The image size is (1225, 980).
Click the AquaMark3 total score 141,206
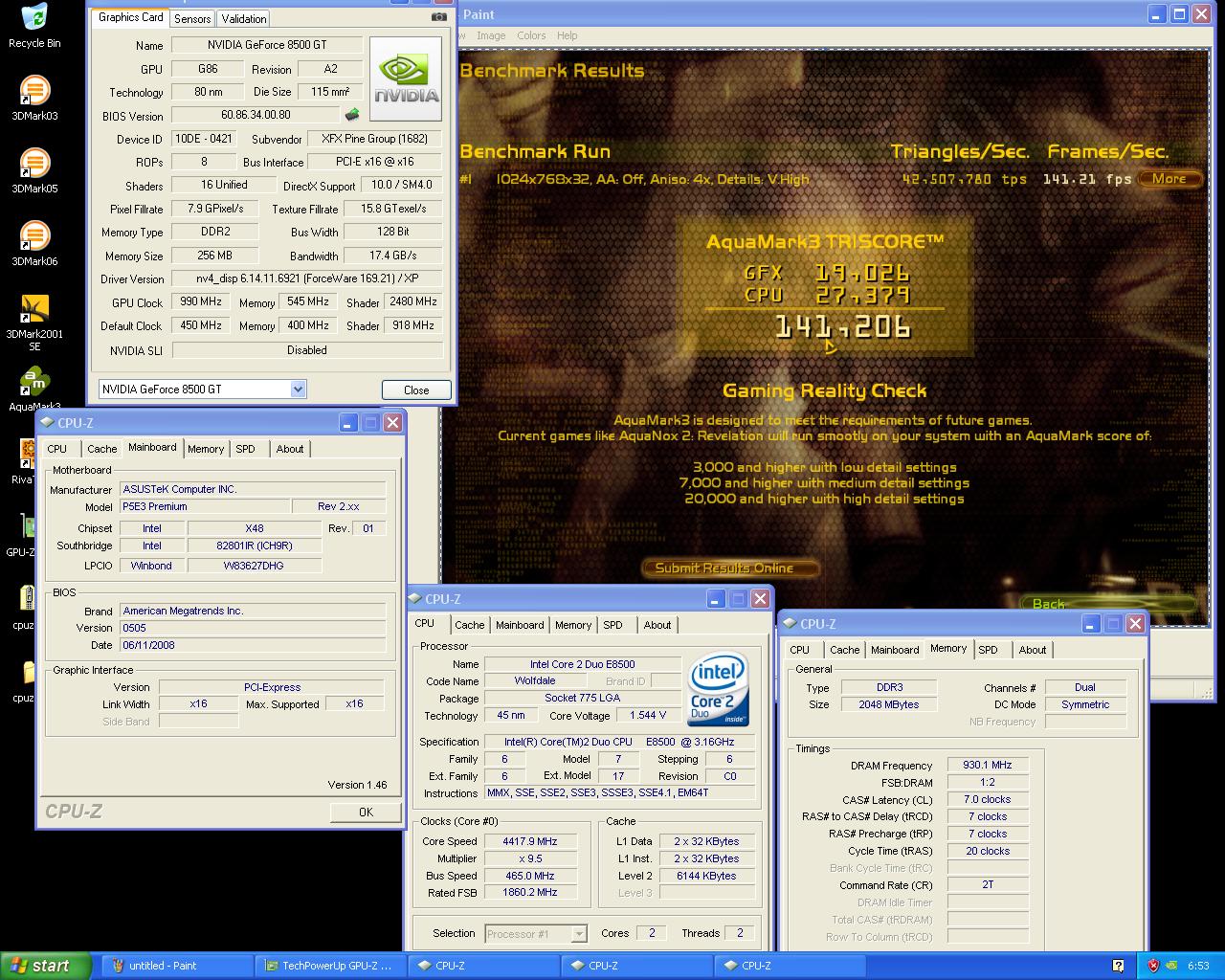(x=842, y=328)
